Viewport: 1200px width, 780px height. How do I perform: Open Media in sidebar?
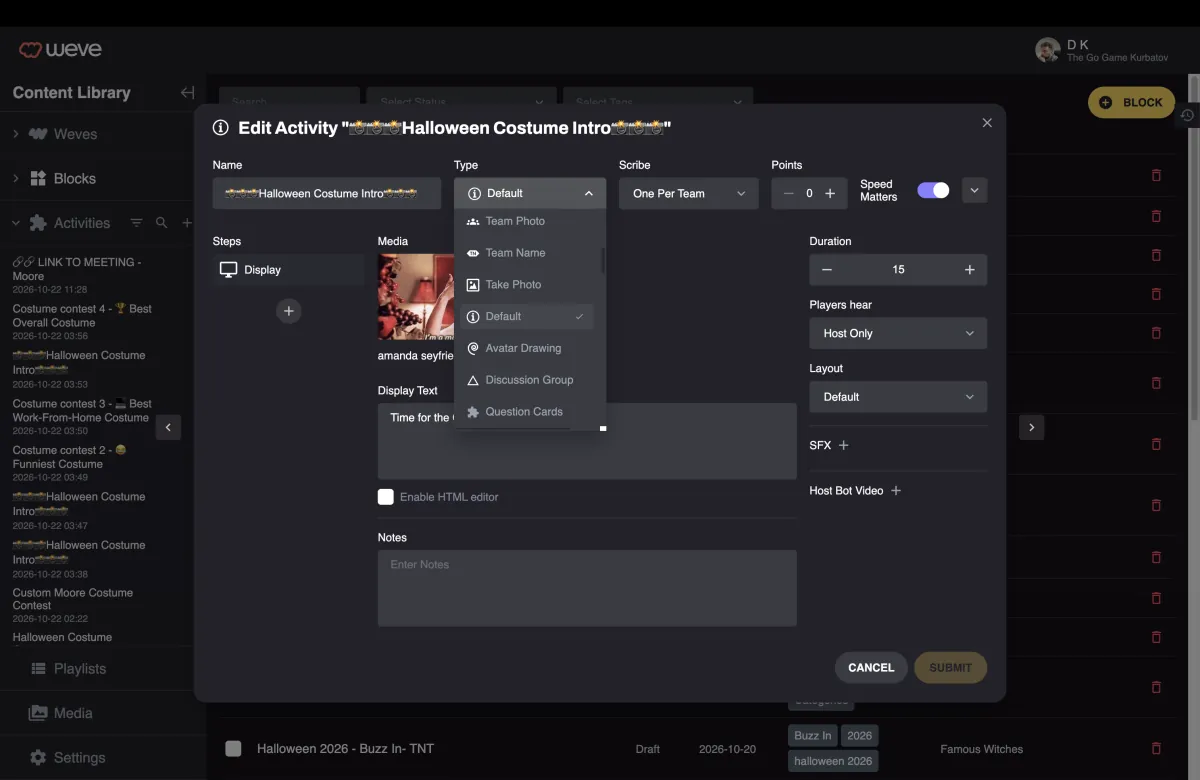(x=60, y=713)
